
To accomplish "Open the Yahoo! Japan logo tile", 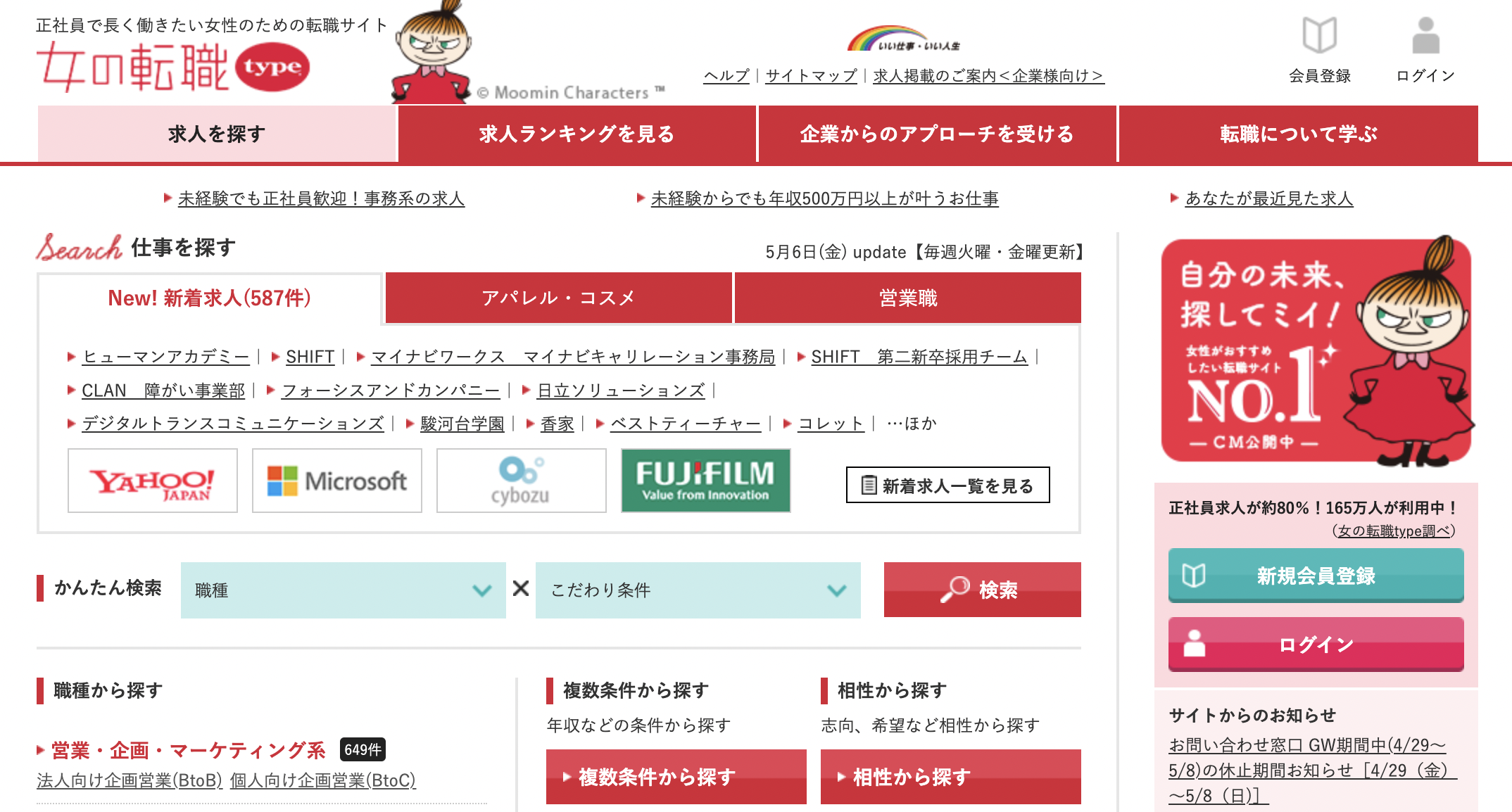I will (x=153, y=481).
